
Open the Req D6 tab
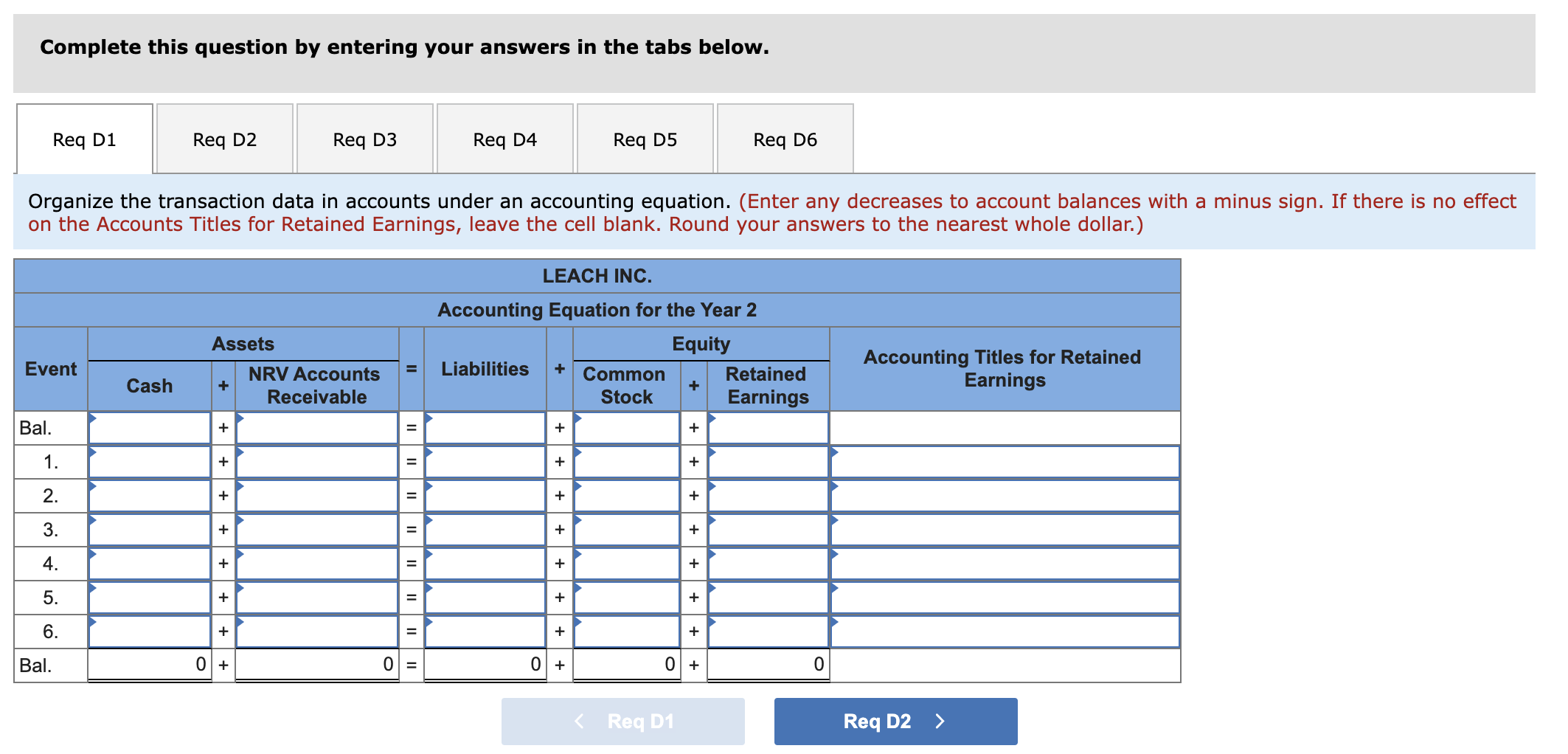point(785,139)
